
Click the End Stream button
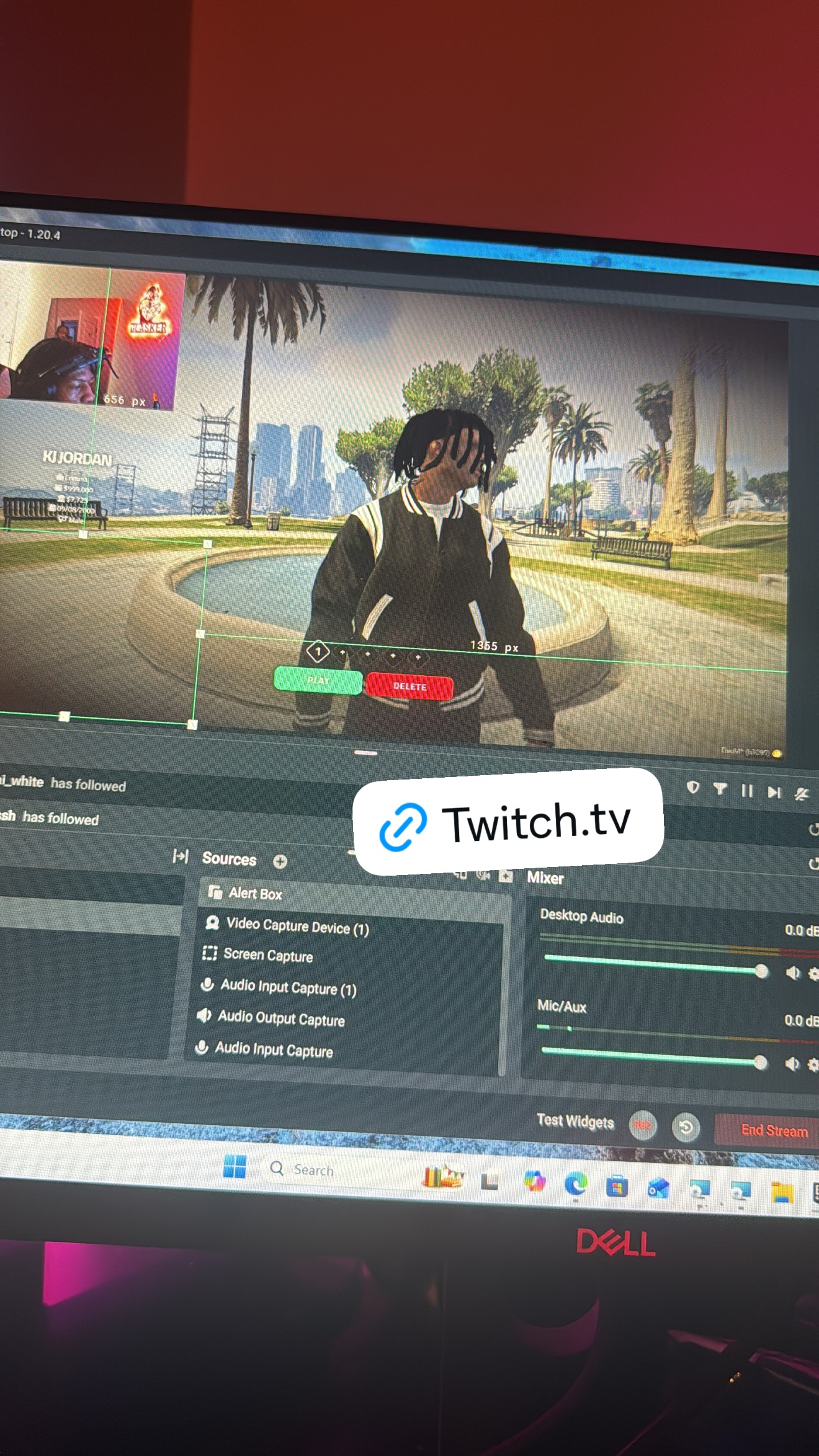click(774, 1130)
